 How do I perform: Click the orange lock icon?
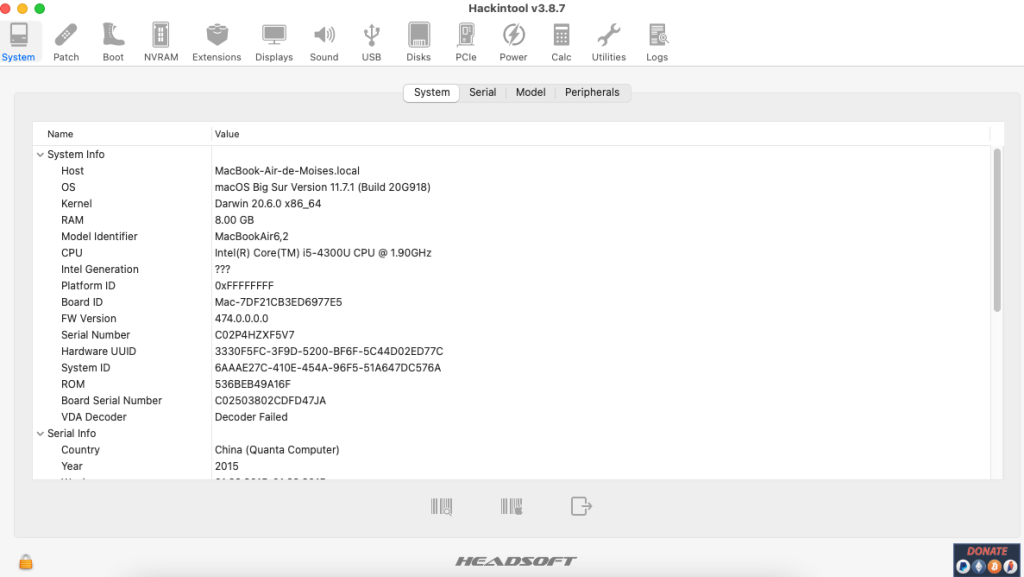click(25, 561)
